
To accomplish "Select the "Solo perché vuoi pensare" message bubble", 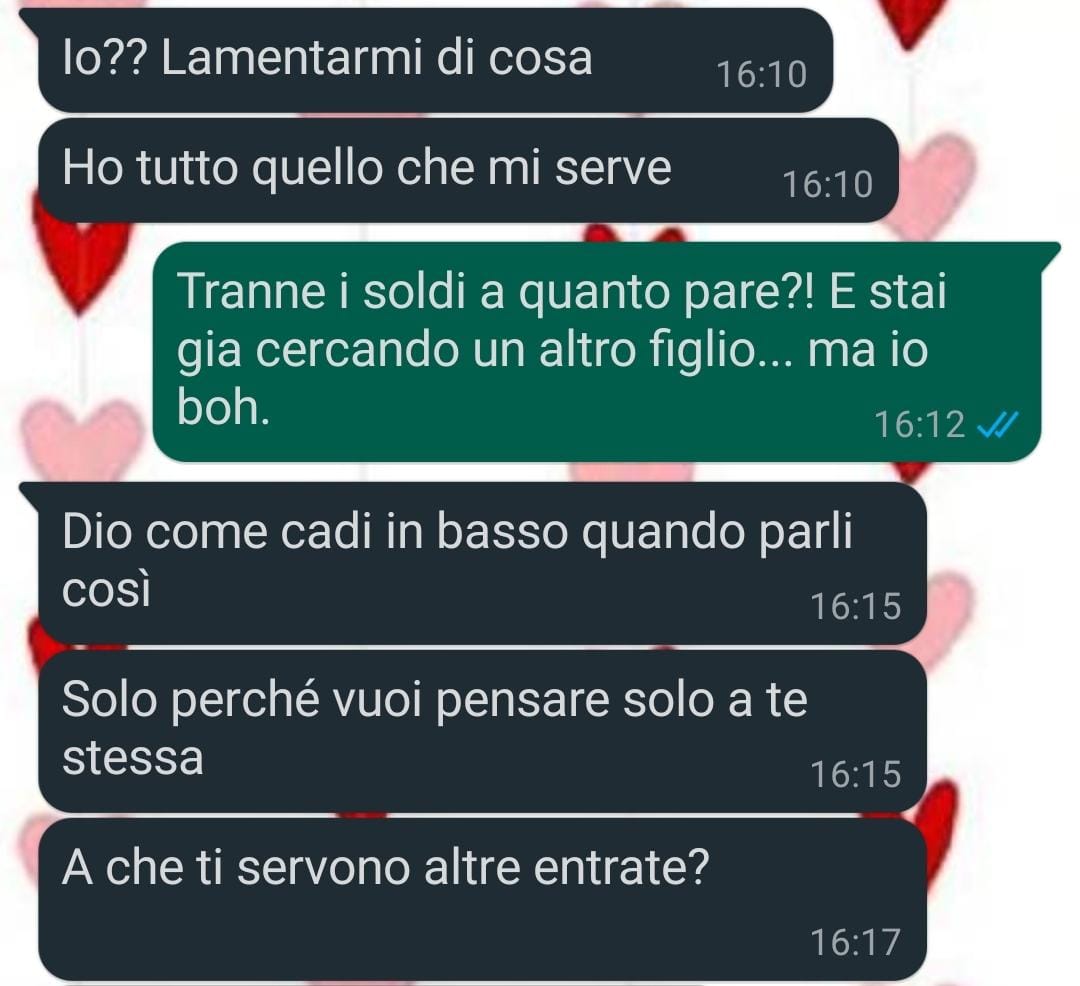I will (482, 731).
